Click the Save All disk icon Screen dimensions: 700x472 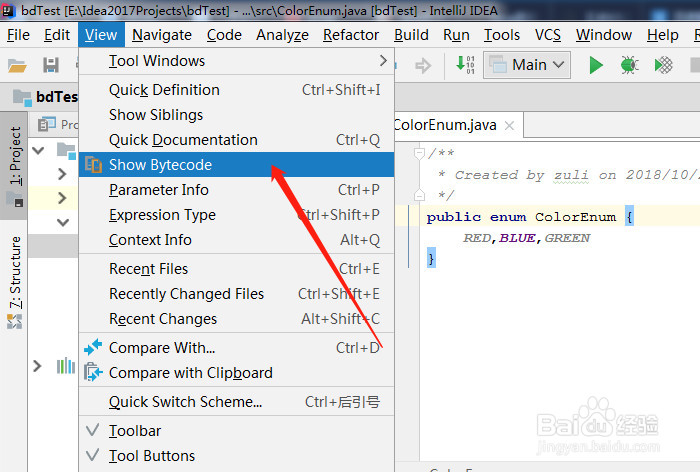(x=50, y=65)
